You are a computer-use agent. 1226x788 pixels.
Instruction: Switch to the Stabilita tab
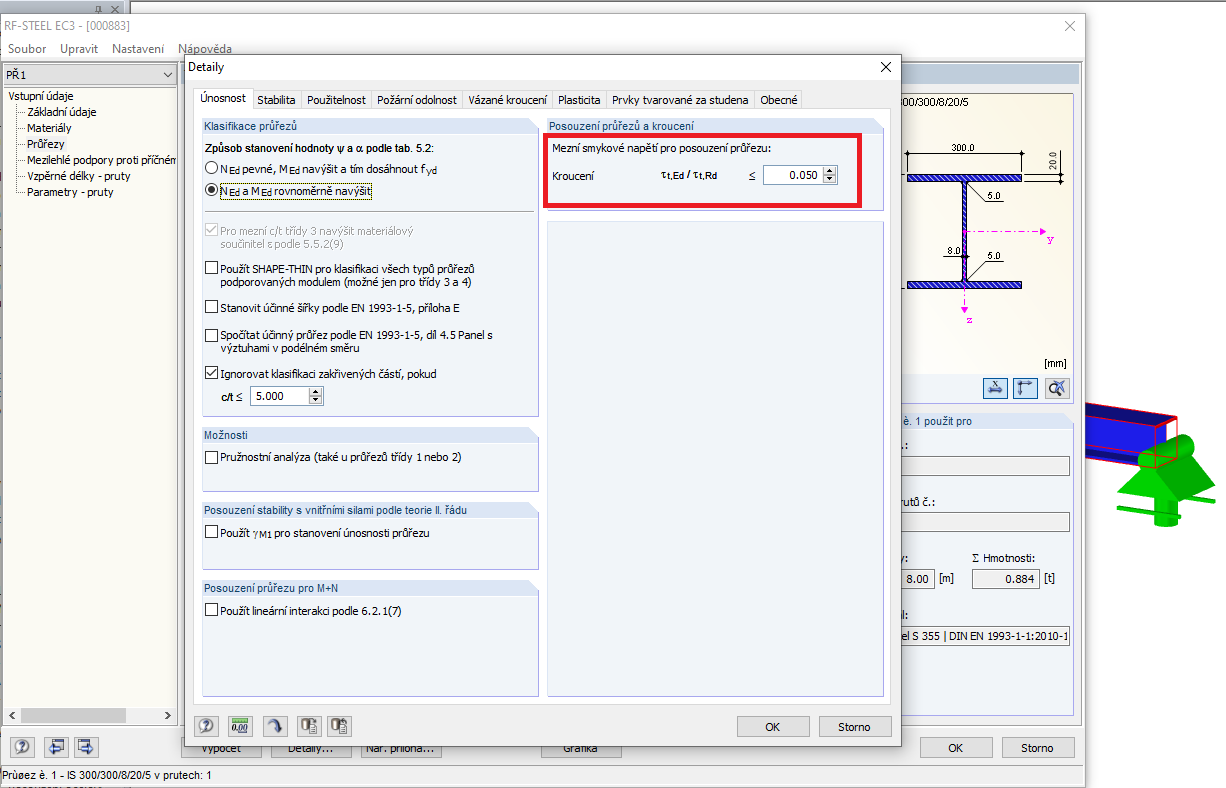[x=276, y=100]
